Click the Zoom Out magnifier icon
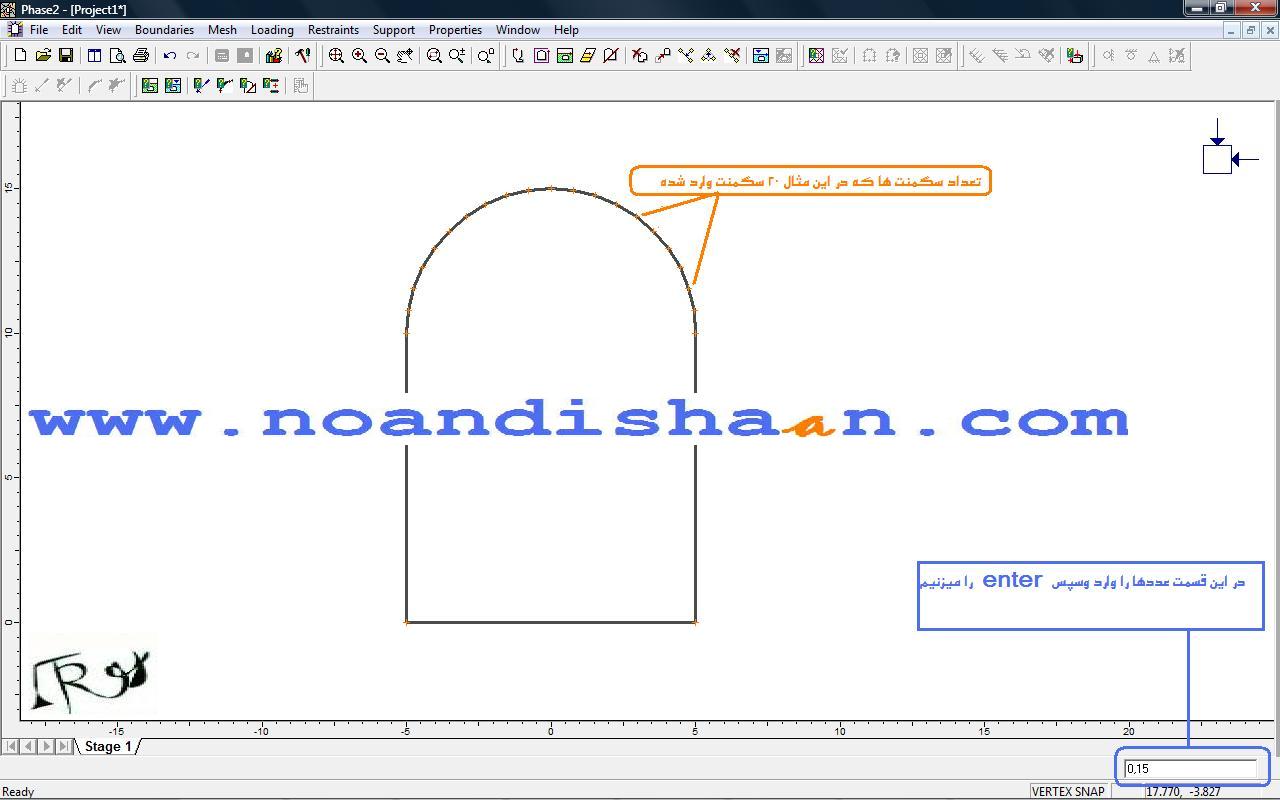 point(382,56)
